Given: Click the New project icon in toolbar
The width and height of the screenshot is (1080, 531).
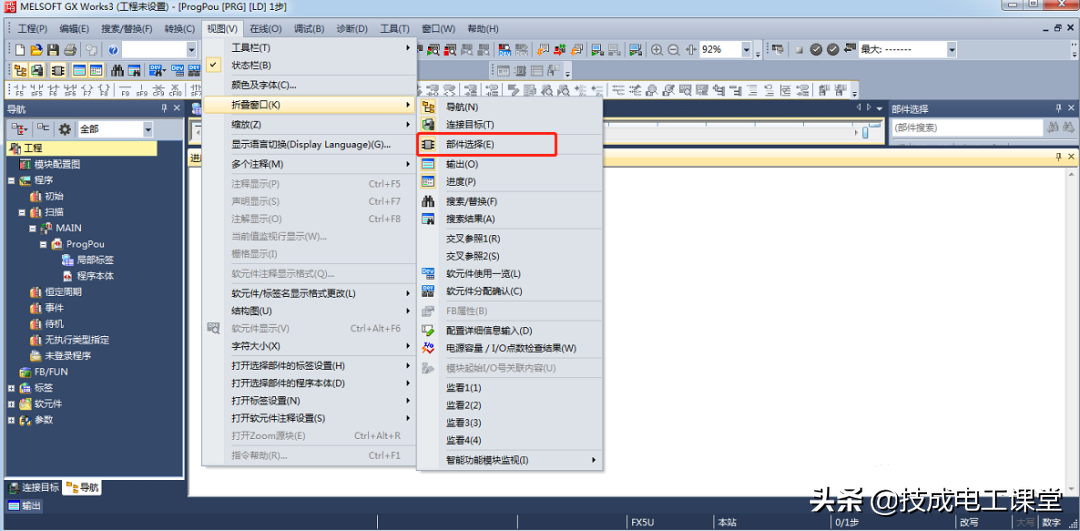Looking at the screenshot, I should 20,49.
